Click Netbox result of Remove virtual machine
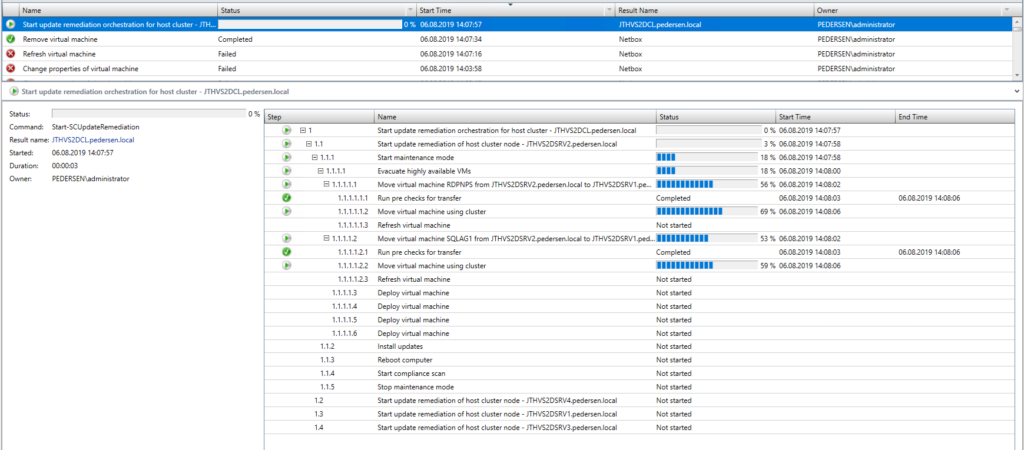This screenshot has height=450, width=1024. (x=628, y=39)
